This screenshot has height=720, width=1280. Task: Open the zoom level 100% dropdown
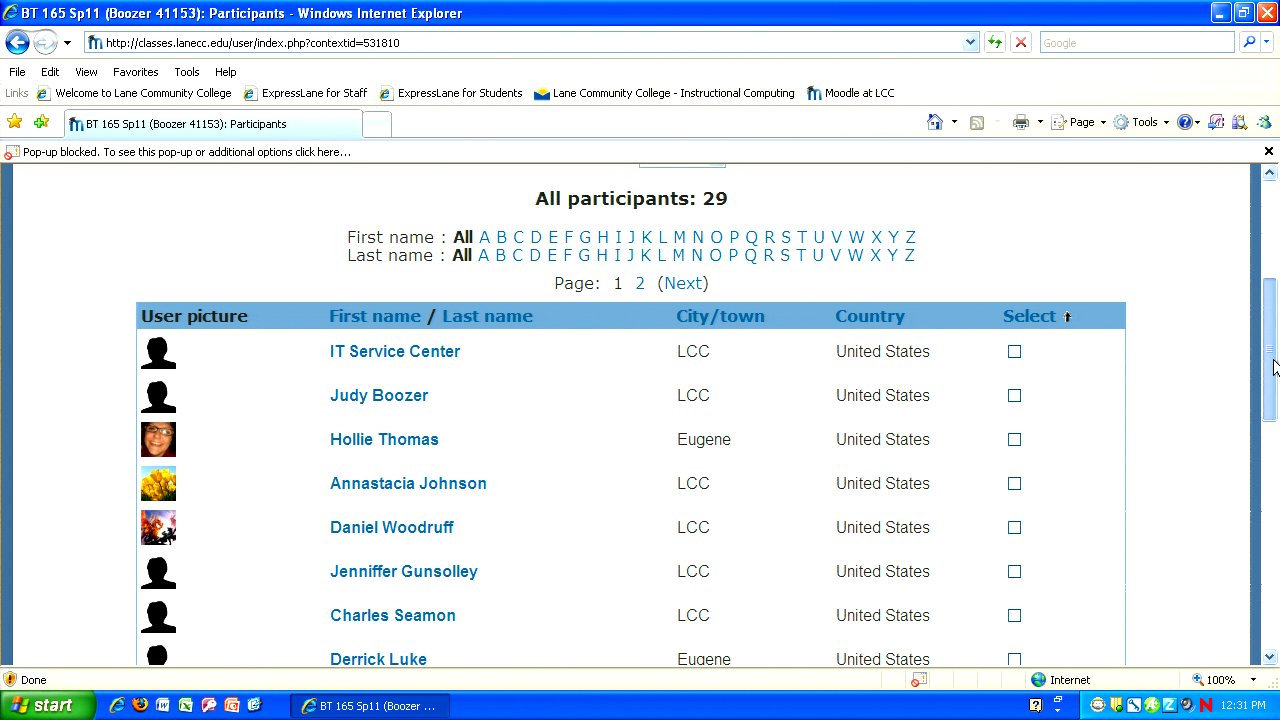(x=1252, y=680)
